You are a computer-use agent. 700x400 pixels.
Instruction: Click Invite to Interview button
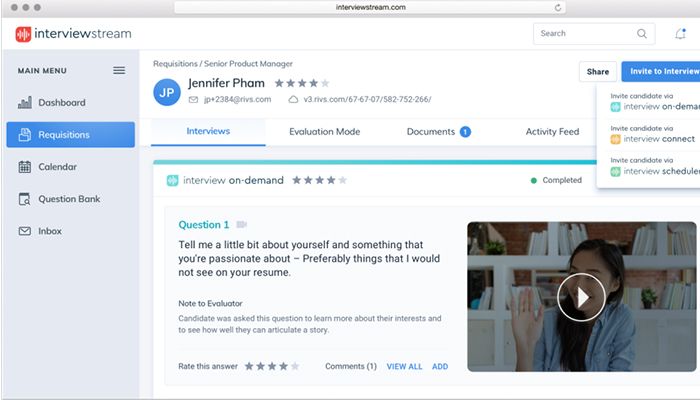pos(661,71)
